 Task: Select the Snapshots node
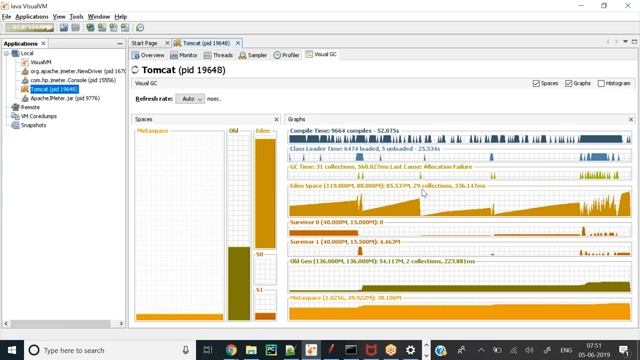pyautogui.click(x=33, y=125)
